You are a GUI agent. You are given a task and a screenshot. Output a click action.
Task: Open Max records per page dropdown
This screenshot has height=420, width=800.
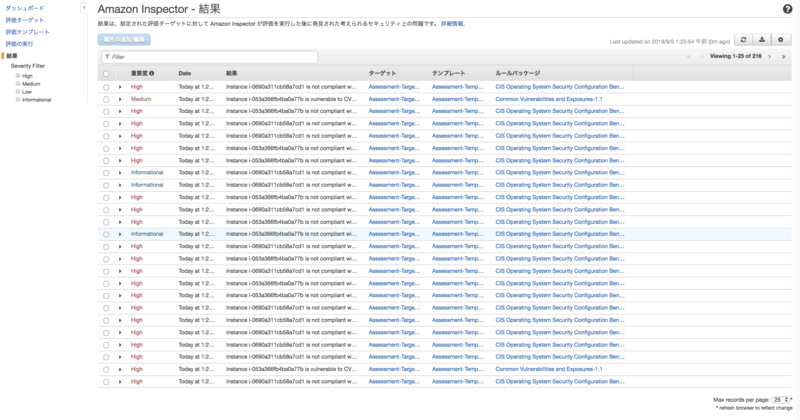coord(781,400)
